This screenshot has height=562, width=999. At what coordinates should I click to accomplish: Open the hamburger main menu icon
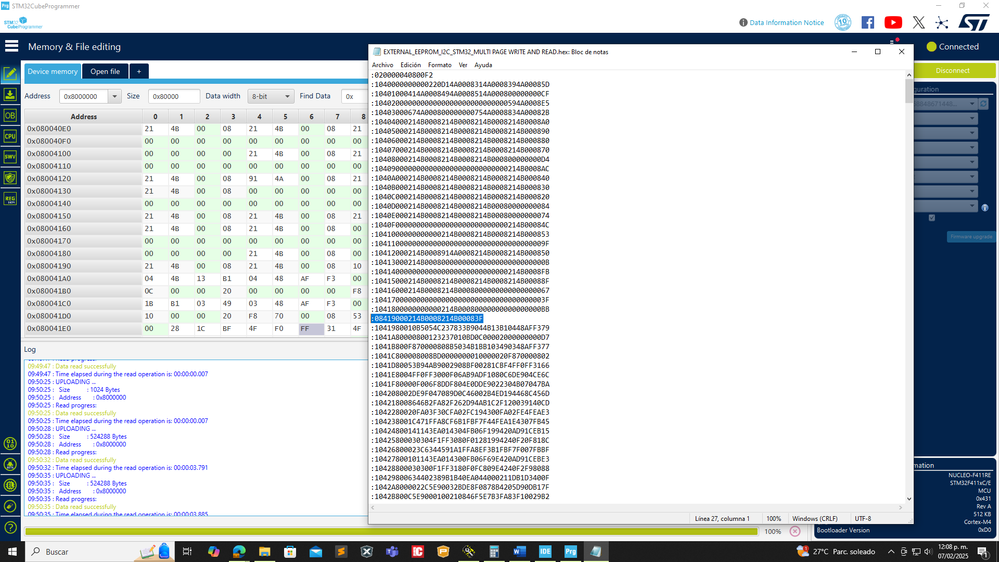pos(11,46)
